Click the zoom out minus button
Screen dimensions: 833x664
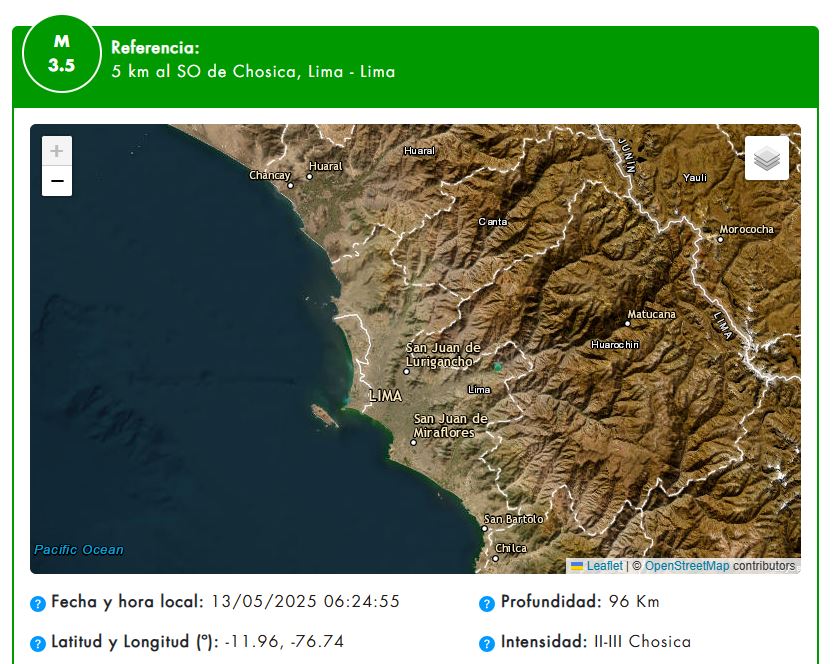(57, 181)
